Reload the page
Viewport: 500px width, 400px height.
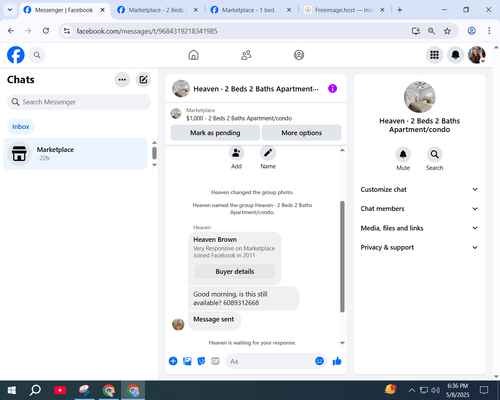(46, 31)
